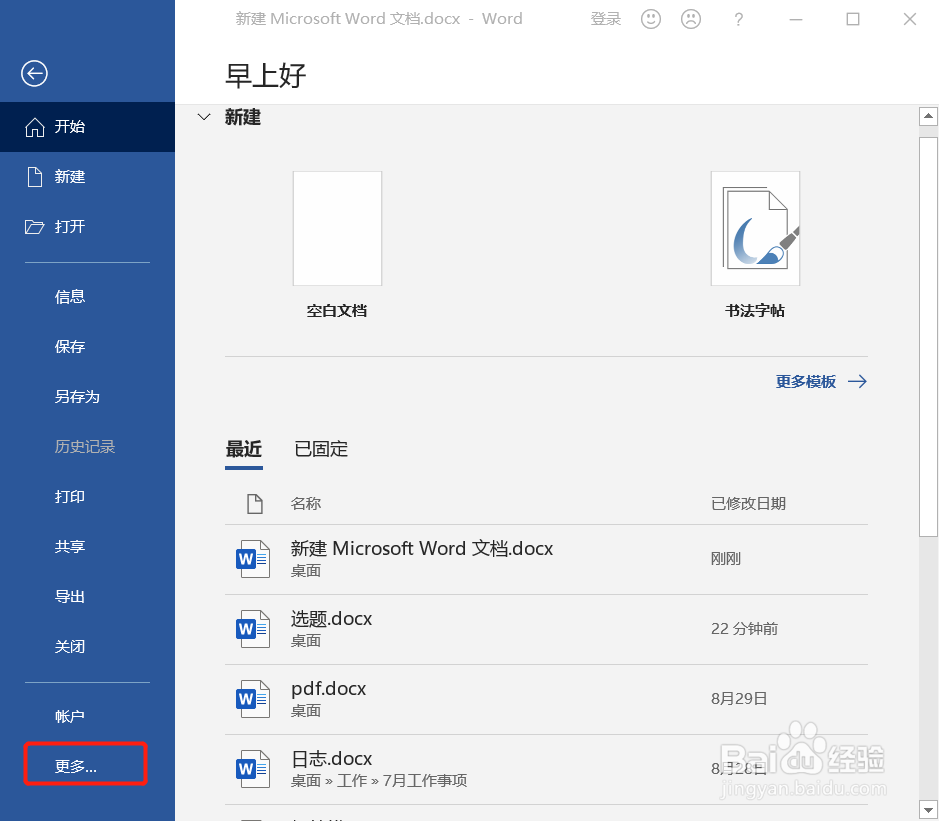Send a frown feedback via sad face icon

[691, 19]
